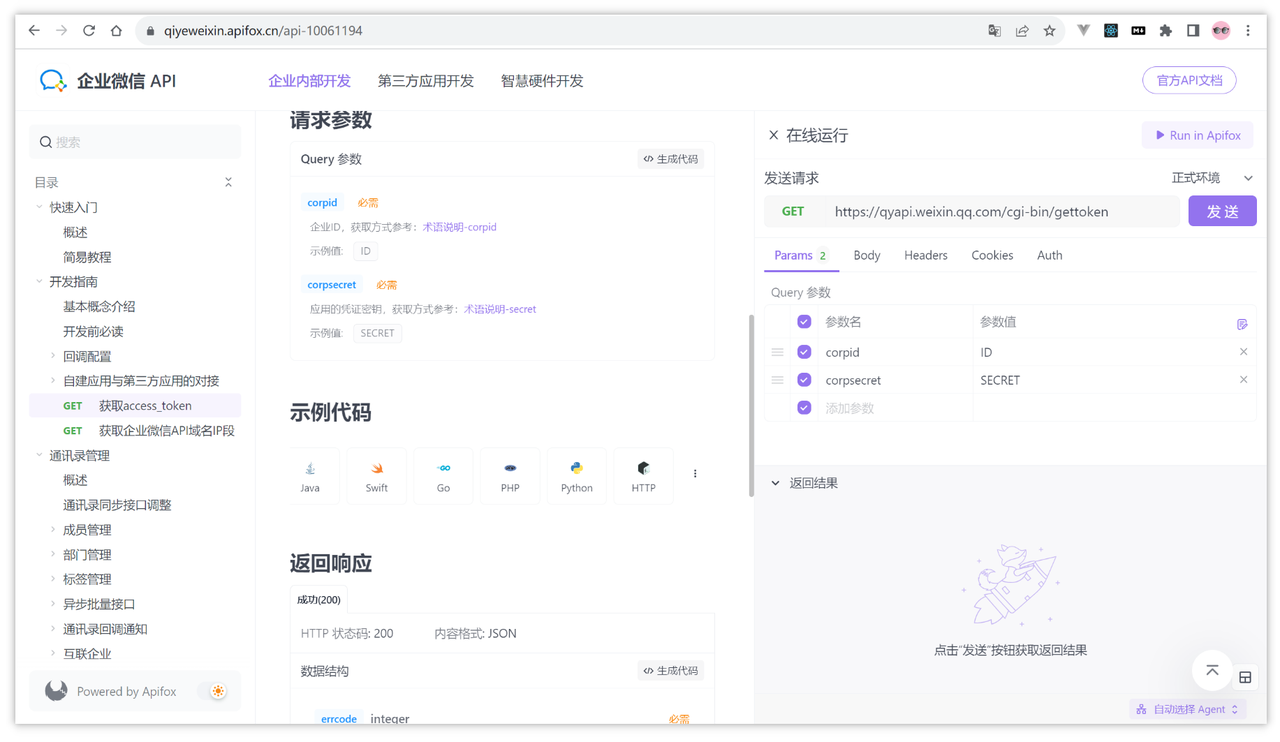Select the Python code sample icon

point(576,476)
